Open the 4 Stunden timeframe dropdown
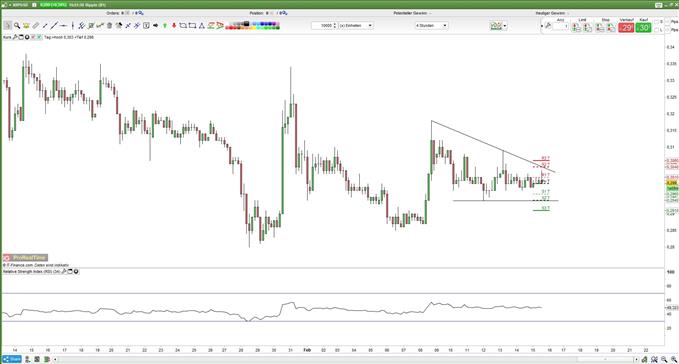 pos(431,26)
